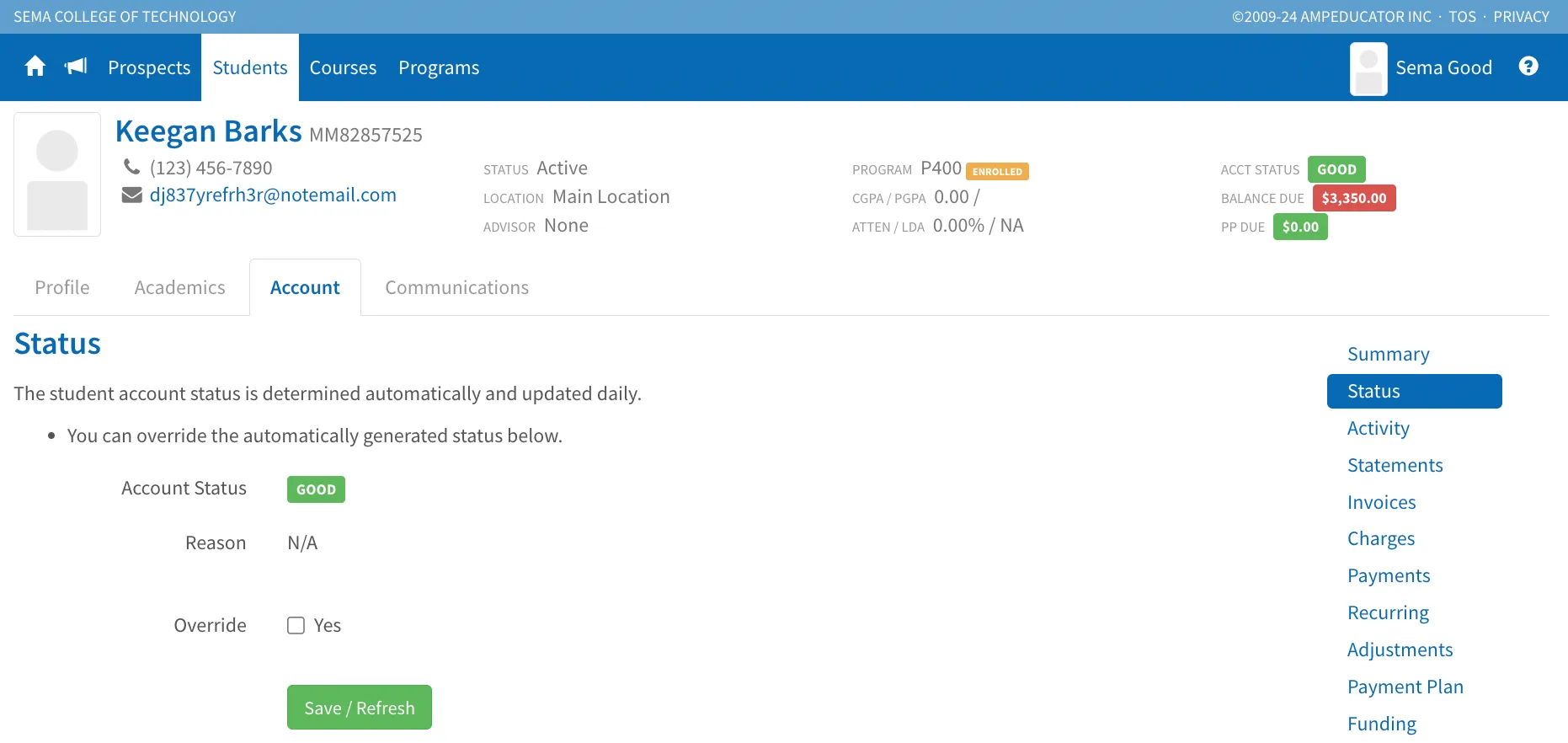
Task: Click the student ID MM82857525
Action: click(365, 135)
